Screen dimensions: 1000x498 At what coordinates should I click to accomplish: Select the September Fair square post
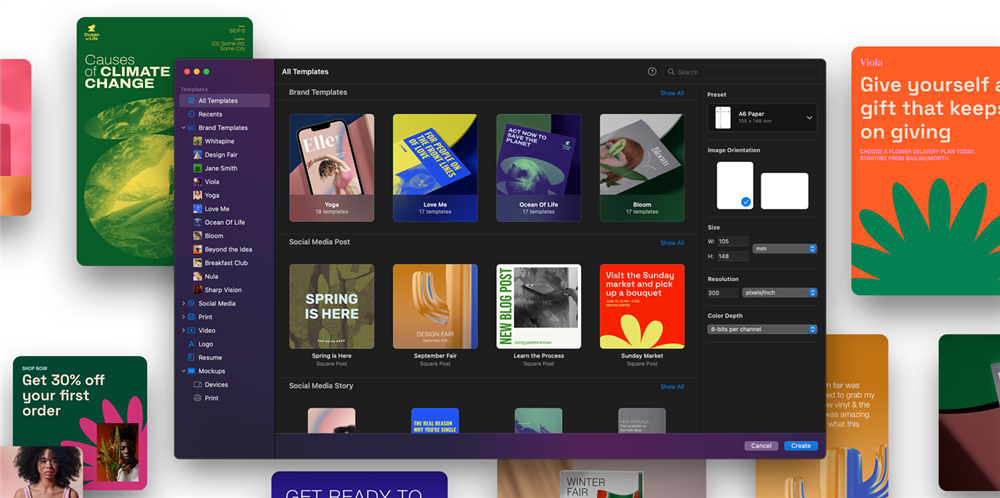pyautogui.click(x=435, y=307)
